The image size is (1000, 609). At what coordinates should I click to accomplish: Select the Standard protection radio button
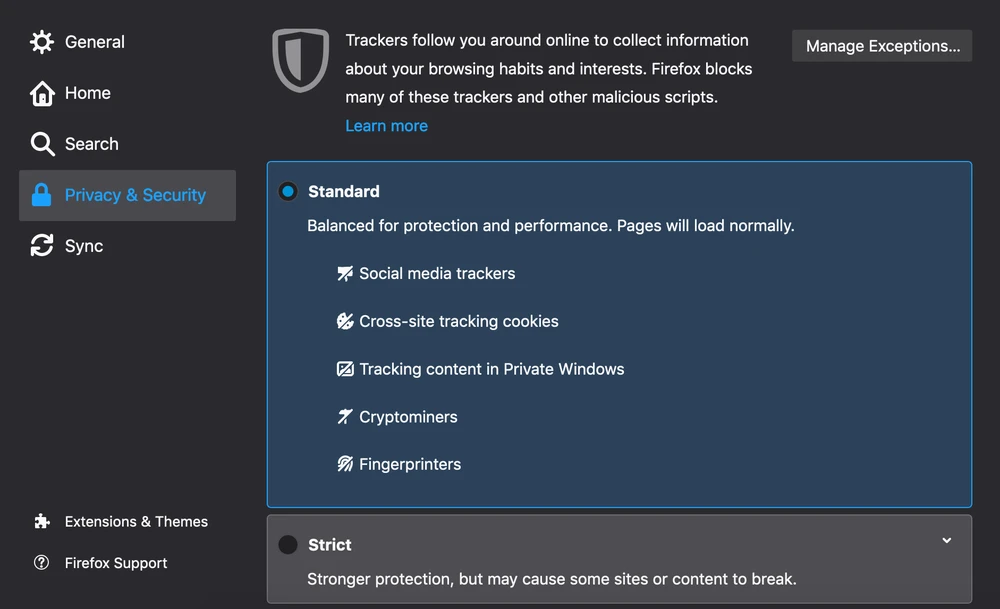coord(288,191)
